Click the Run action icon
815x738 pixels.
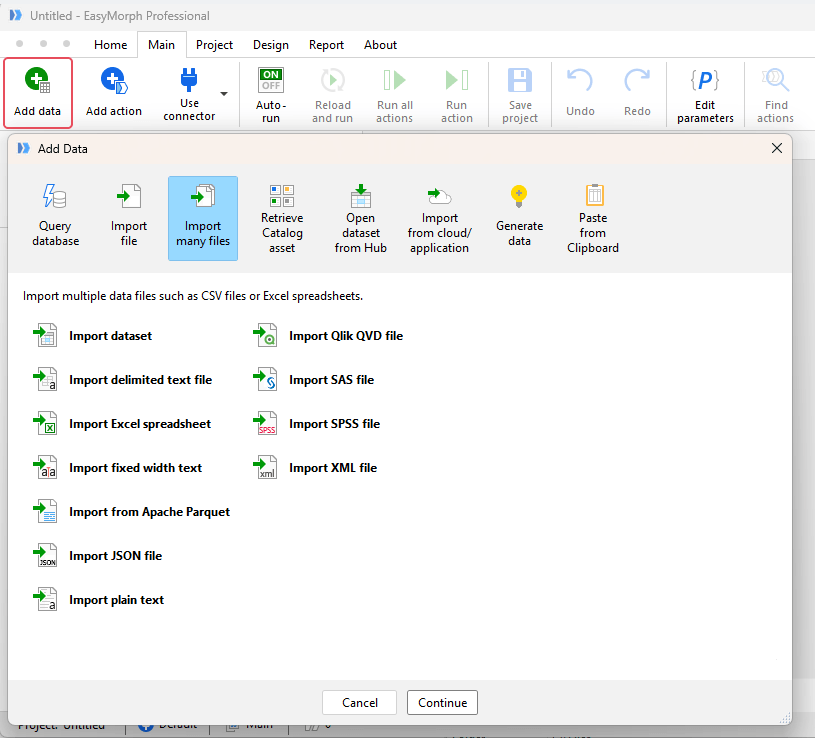click(457, 80)
